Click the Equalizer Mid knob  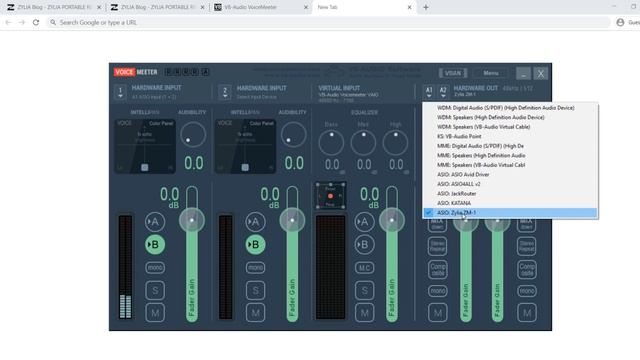point(363,142)
